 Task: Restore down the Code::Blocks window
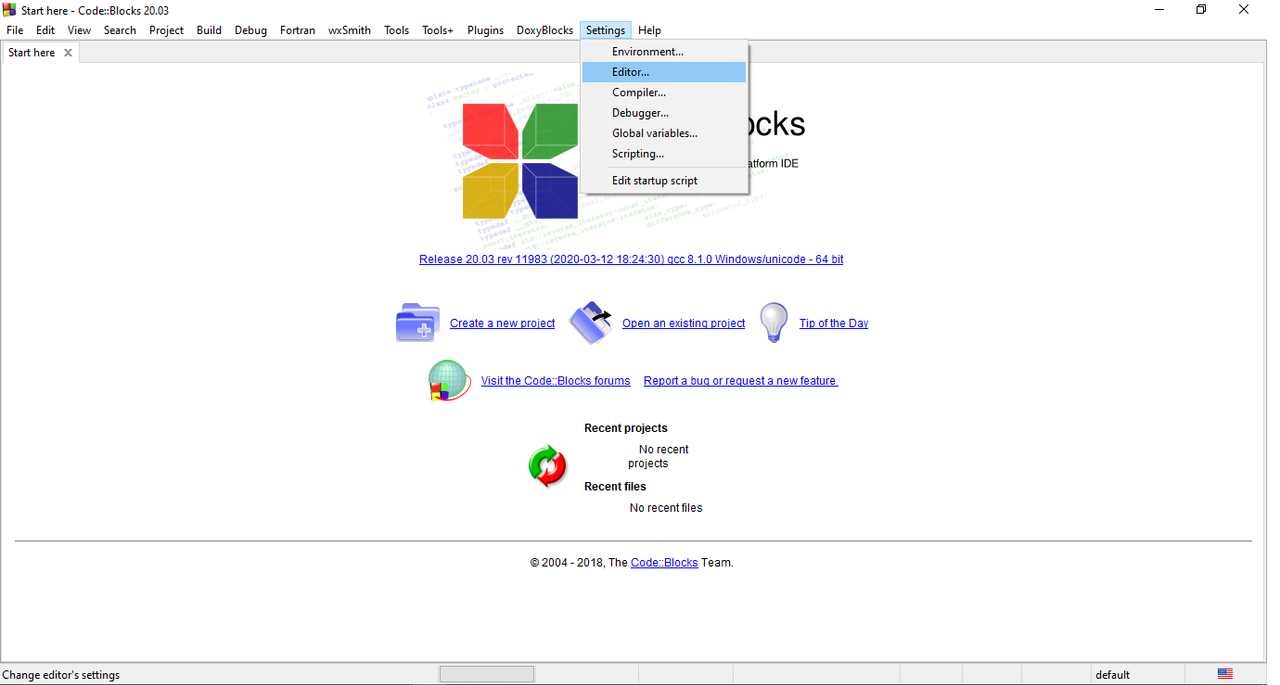click(x=1201, y=10)
